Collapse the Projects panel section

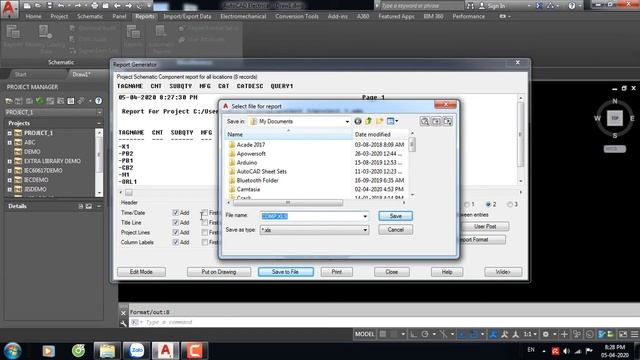click(x=99, y=123)
